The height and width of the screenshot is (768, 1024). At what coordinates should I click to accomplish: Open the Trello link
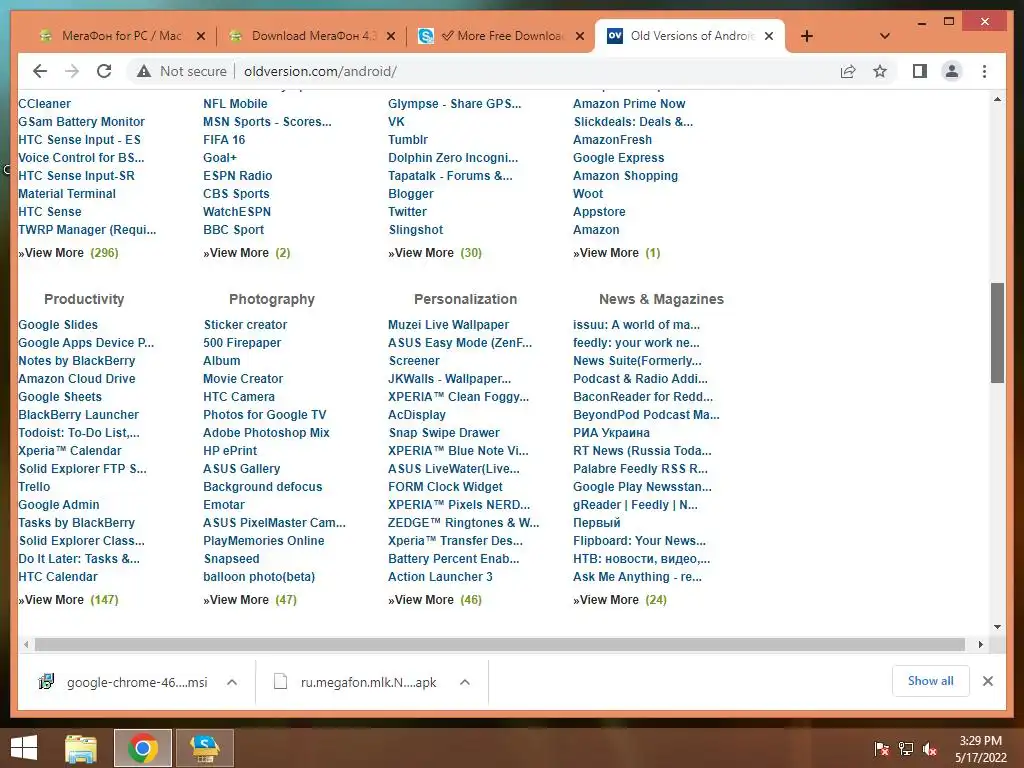[34, 487]
